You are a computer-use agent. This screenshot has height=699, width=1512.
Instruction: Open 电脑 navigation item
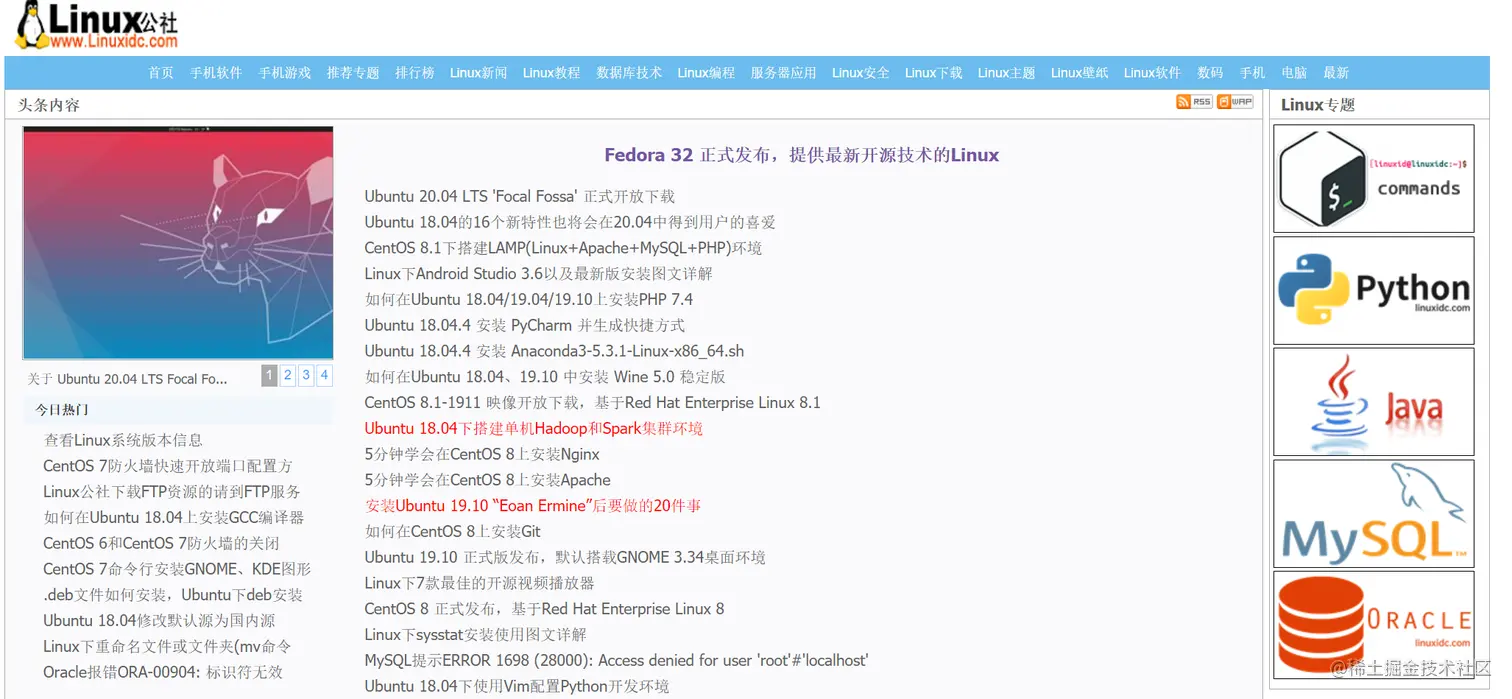pos(1294,73)
